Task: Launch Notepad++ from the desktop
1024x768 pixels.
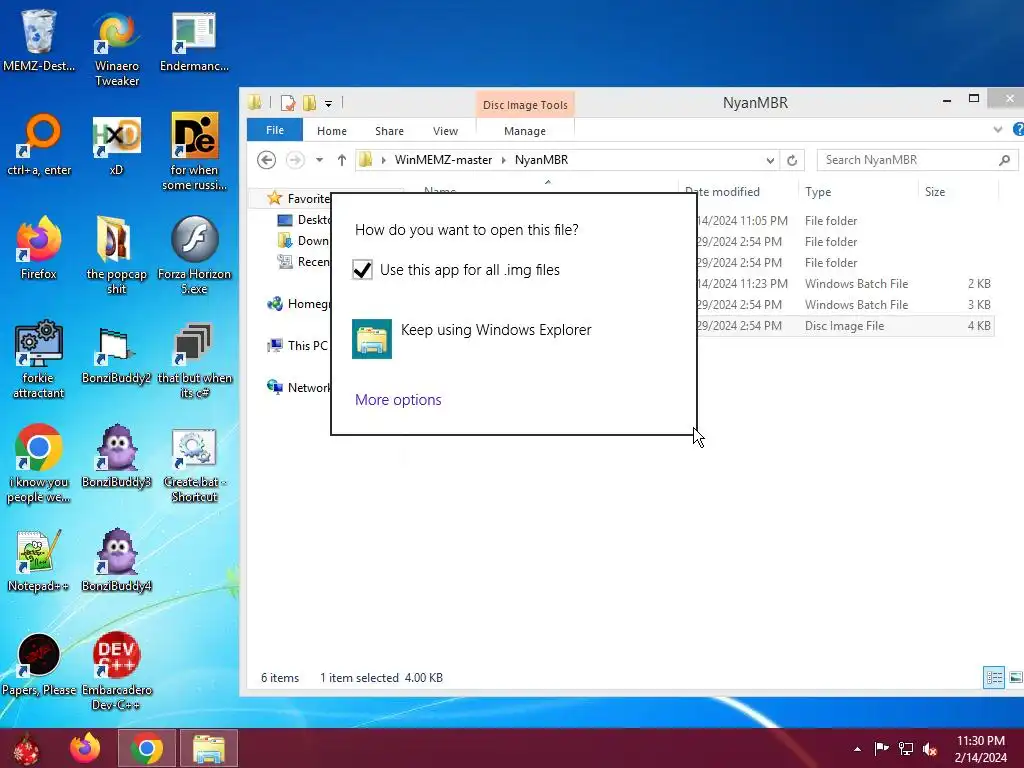Action: tap(39, 560)
